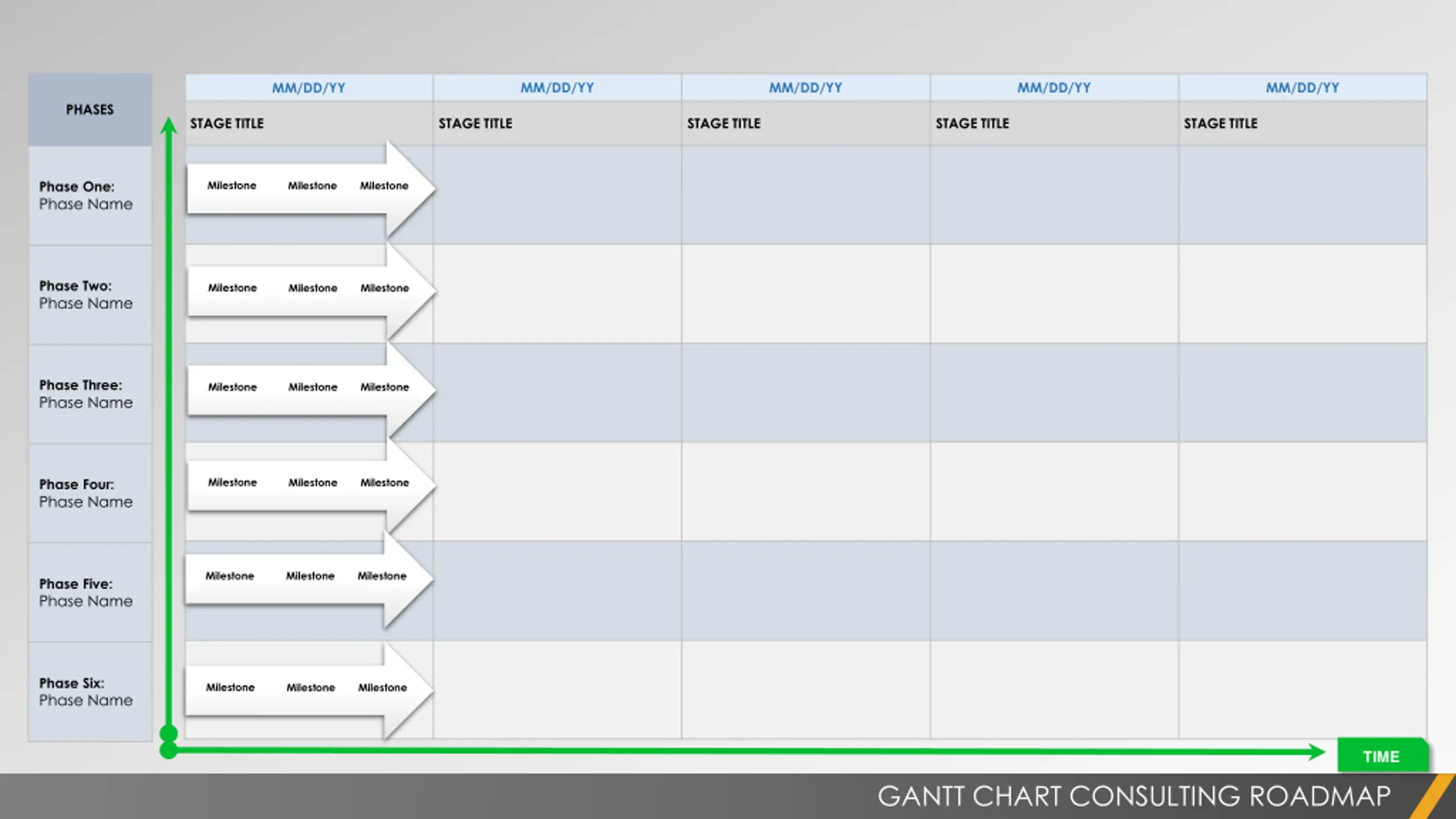The height and width of the screenshot is (819, 1456).
Task: Click the green TIME label box
Action: pyautogui.click(x=1382, y=755)
